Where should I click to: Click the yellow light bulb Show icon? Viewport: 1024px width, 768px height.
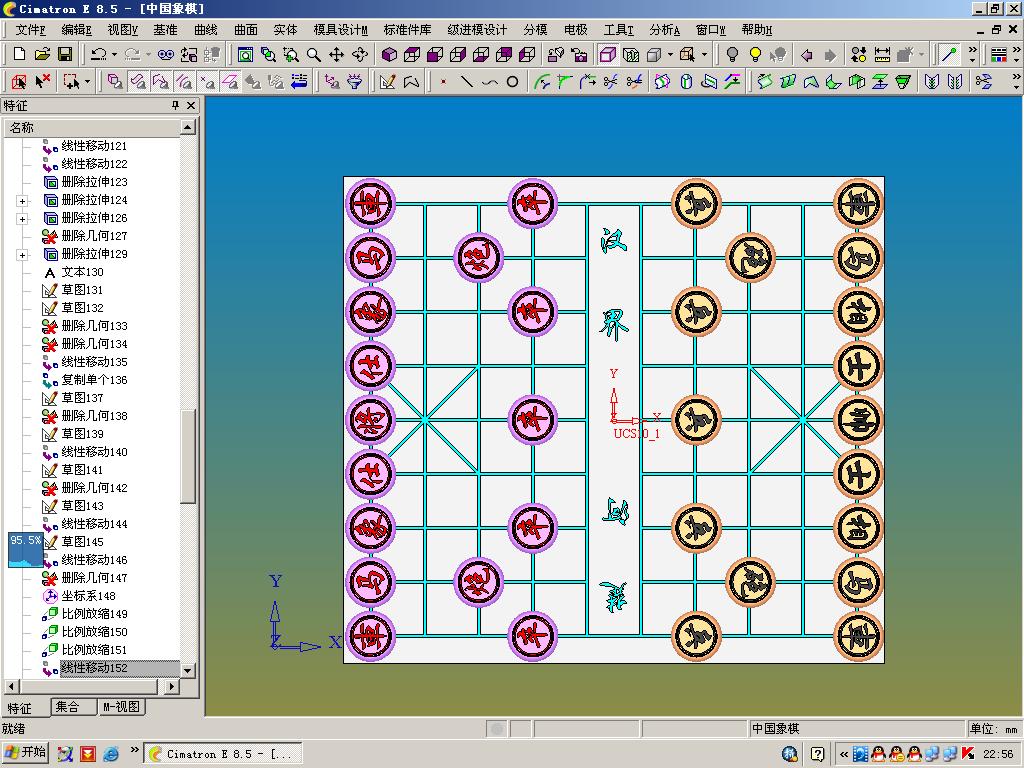[x=755, y=54]
